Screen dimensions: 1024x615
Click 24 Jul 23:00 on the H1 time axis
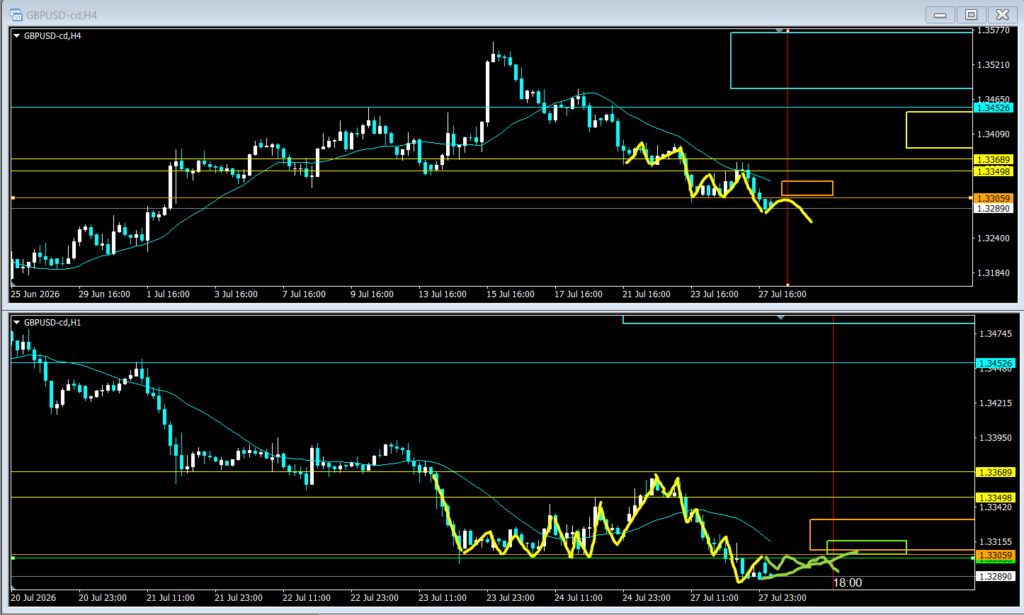click(646, 598)
